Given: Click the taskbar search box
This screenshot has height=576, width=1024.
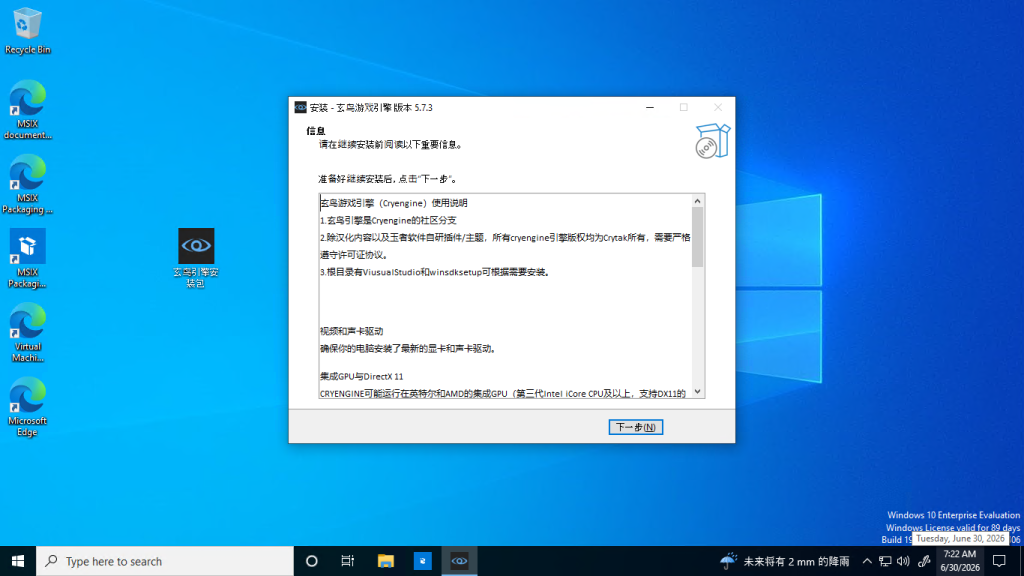Looking at the screenshot, I should 165,561.
